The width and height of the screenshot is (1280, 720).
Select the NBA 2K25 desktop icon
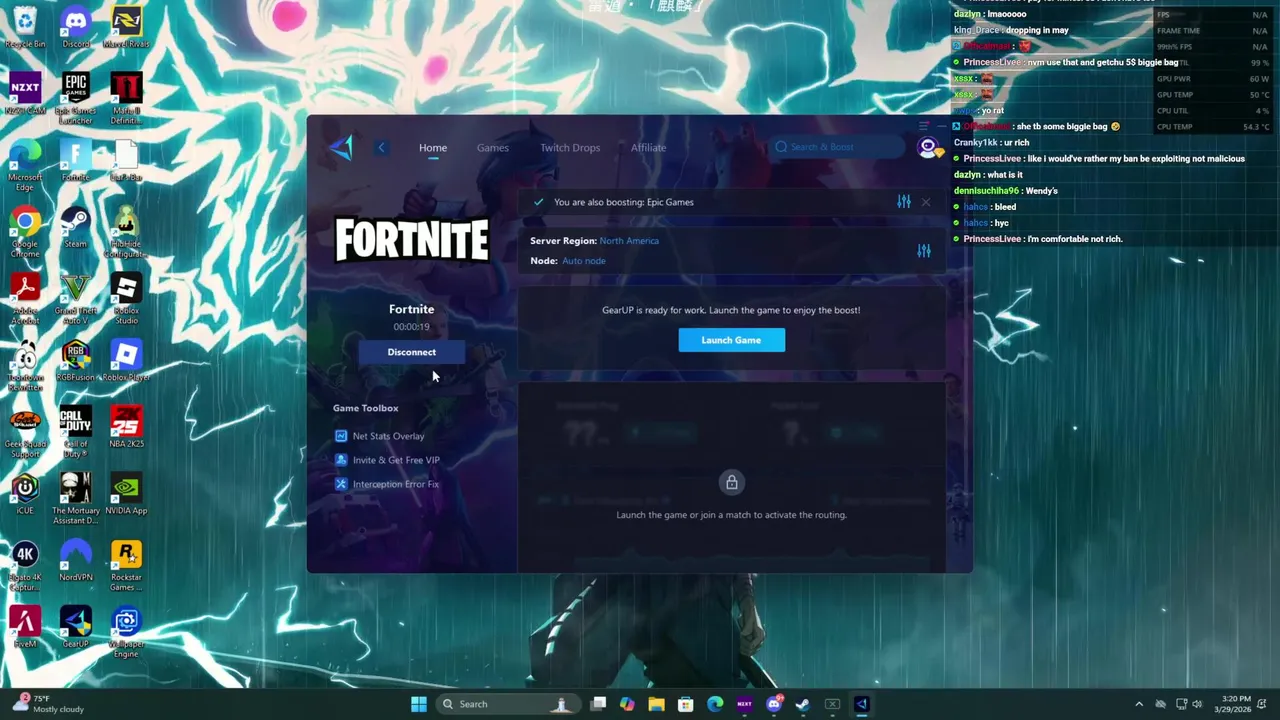point(125,427)
